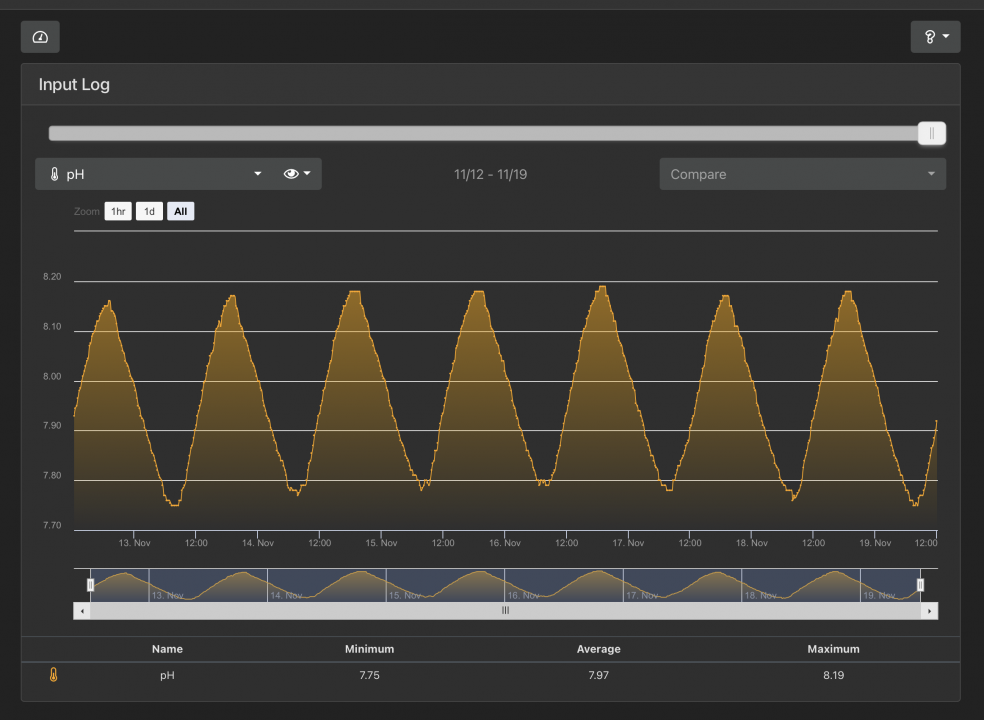Open the dashboard gauge icon button

[x=40, y=37]
